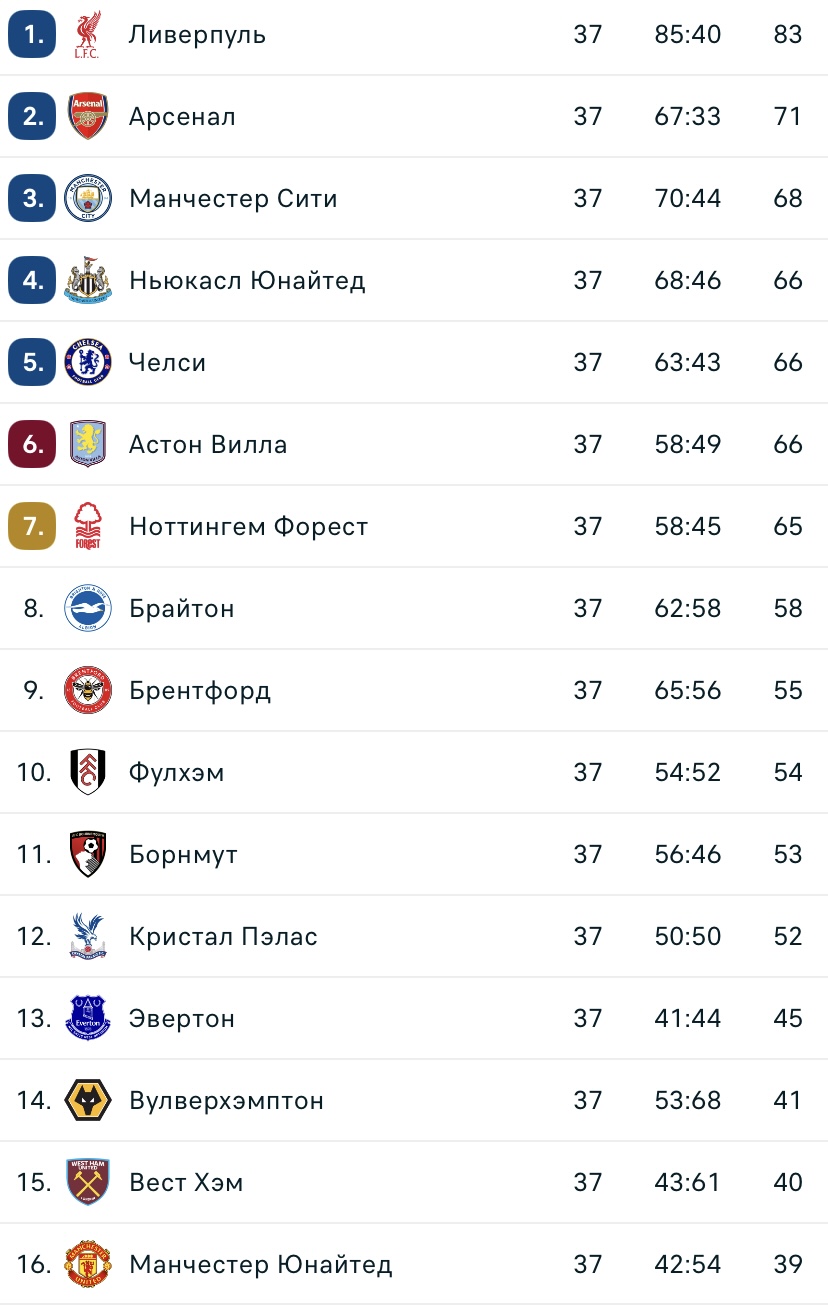This screenshot has width=828, height=1305.
Task: Select the Вест Хэм team name
Action: point(186,1183)
